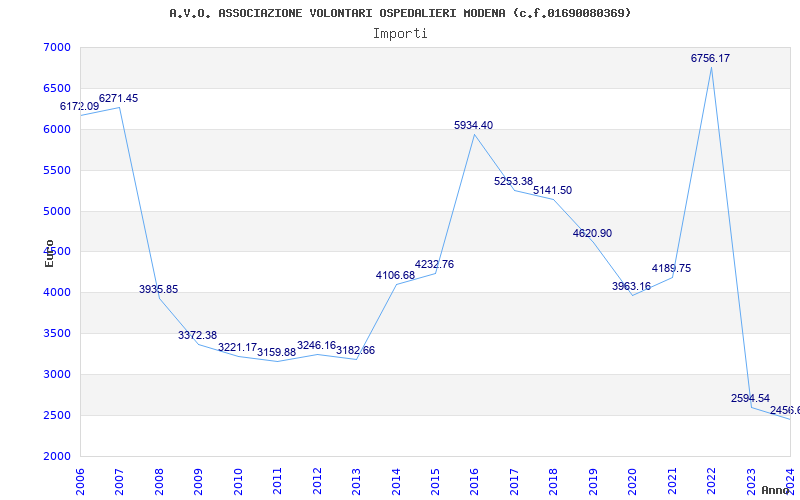Click y-axis tick 3000
This screenshot has width=800, height=500.
click(57, 374)
